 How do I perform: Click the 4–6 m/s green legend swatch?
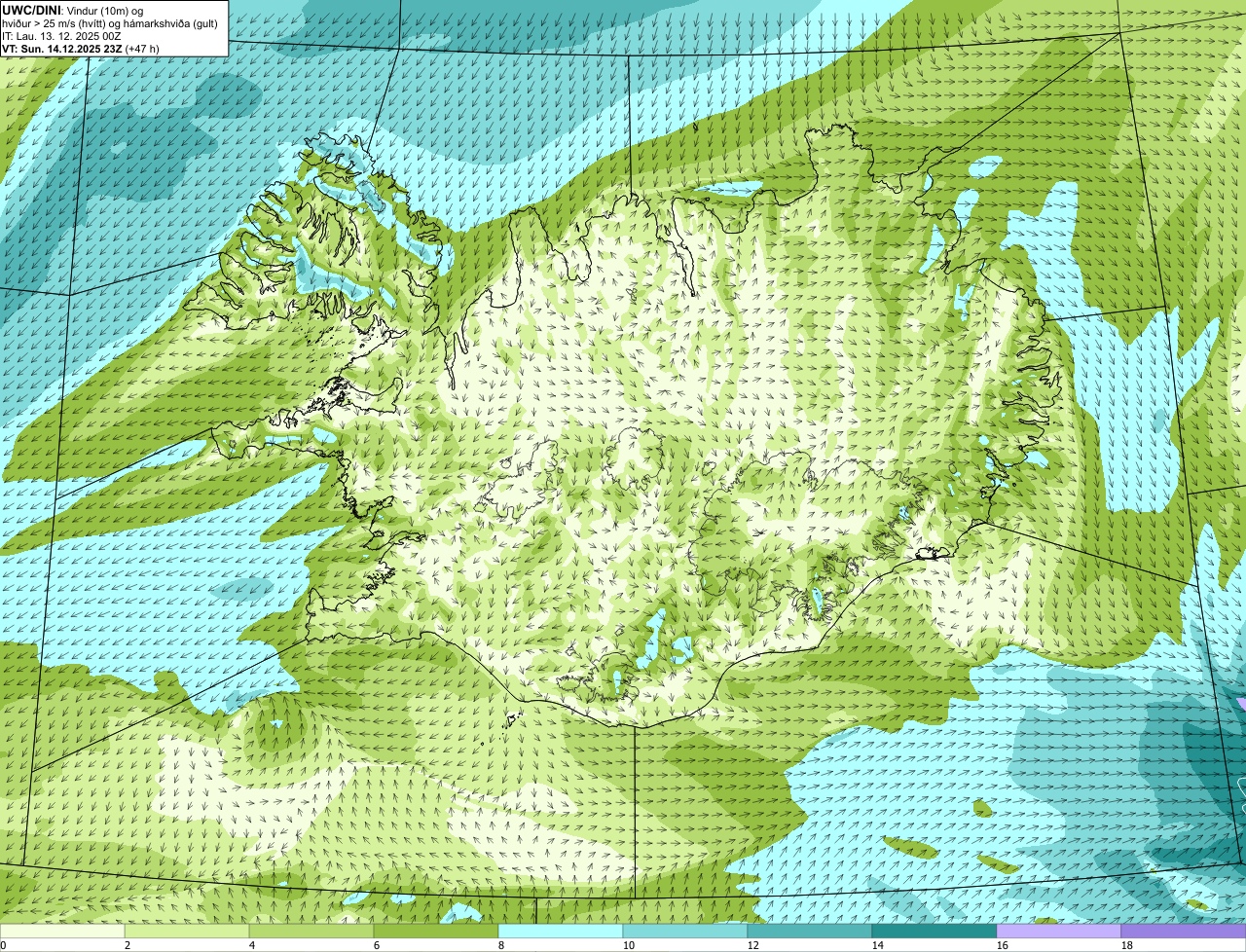click(311, 932)
